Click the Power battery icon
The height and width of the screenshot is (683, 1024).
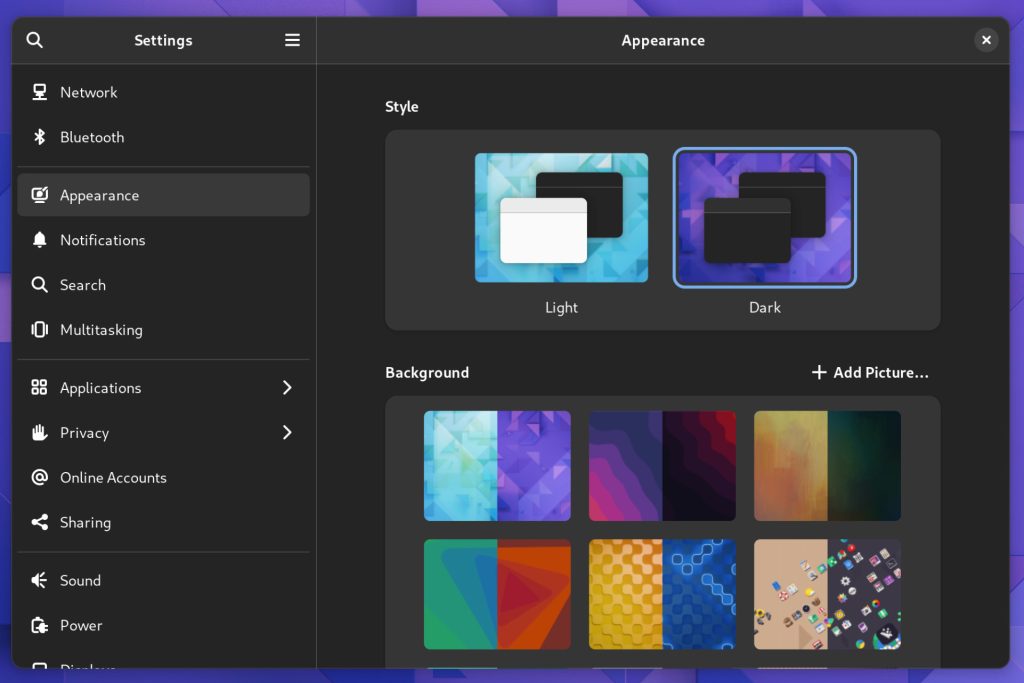(40, 625)
